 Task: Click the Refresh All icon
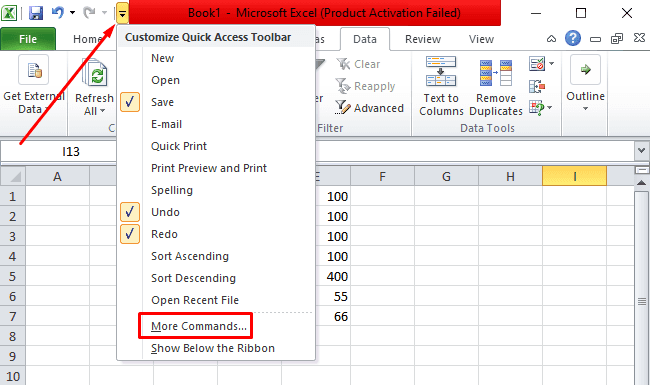(96, 73)
